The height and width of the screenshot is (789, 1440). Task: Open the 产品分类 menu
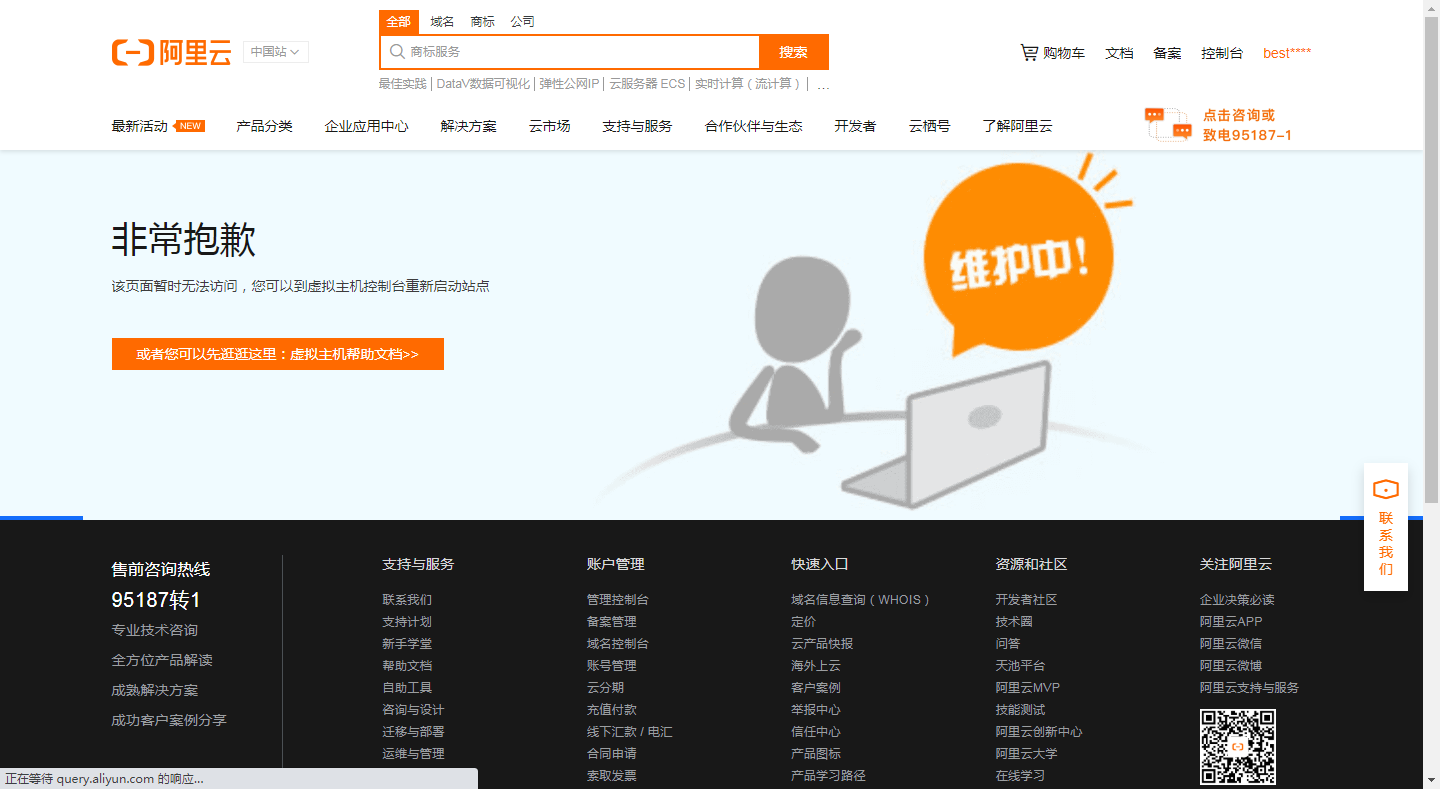click(264, 126)
